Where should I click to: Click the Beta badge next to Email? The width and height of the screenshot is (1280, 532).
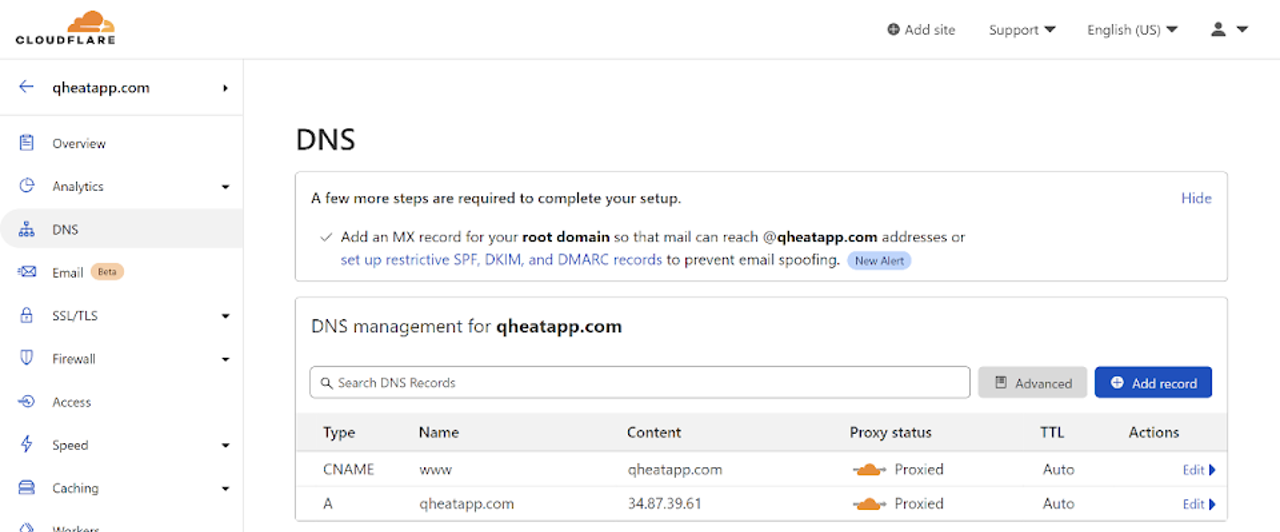pyautogui.click(x=107, y=272)
